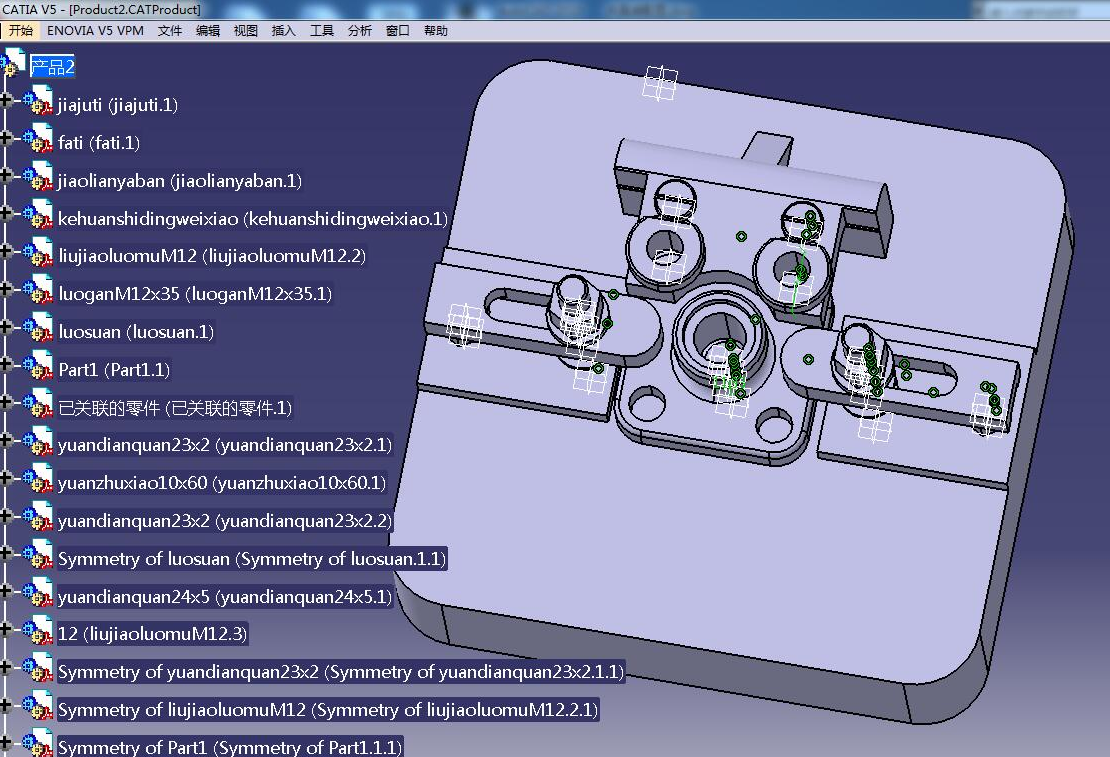1110x757 pixels.
Task: Expand the yuandianquan24x5 tree node
Action: [x=6, y=591]
